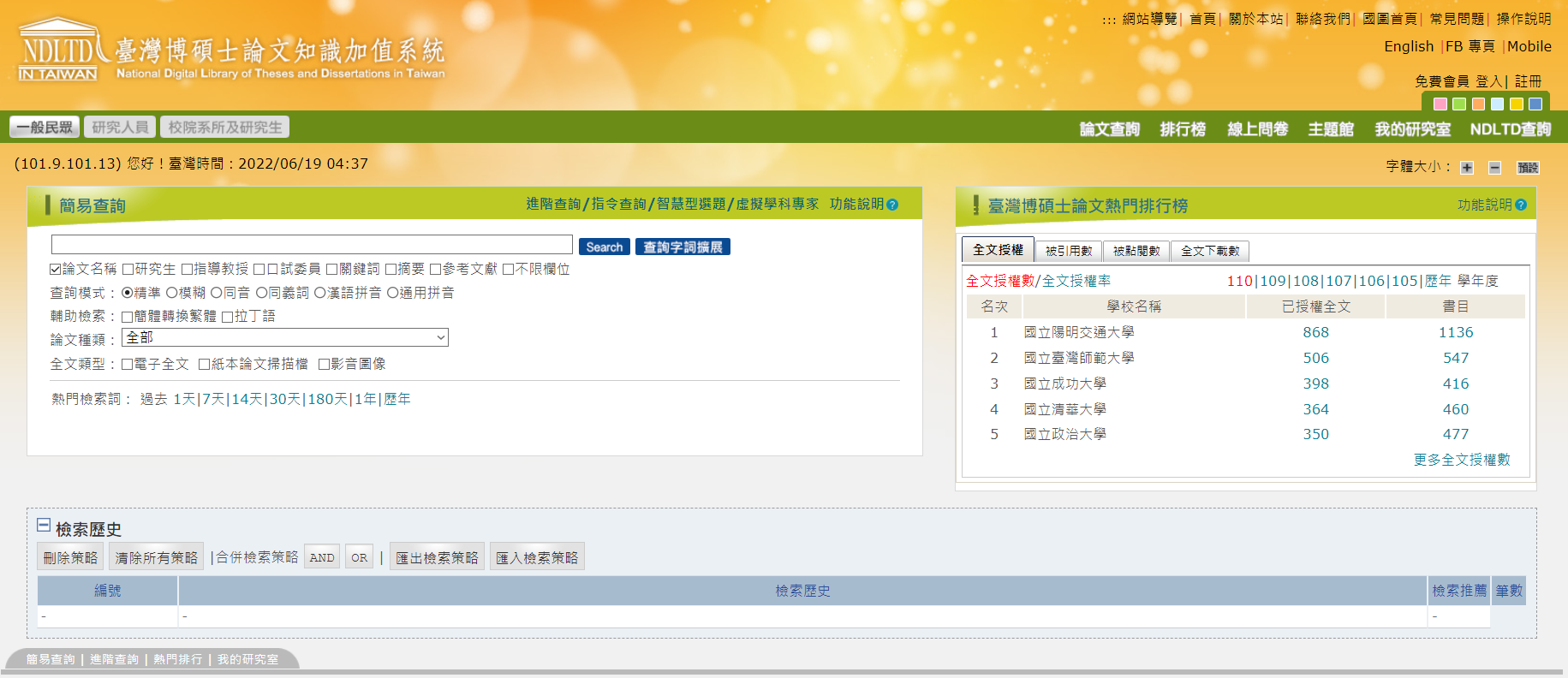Open the 排行榜 menu
The height and width of the screenshot is (678, 1568).
pos(1183,129)
